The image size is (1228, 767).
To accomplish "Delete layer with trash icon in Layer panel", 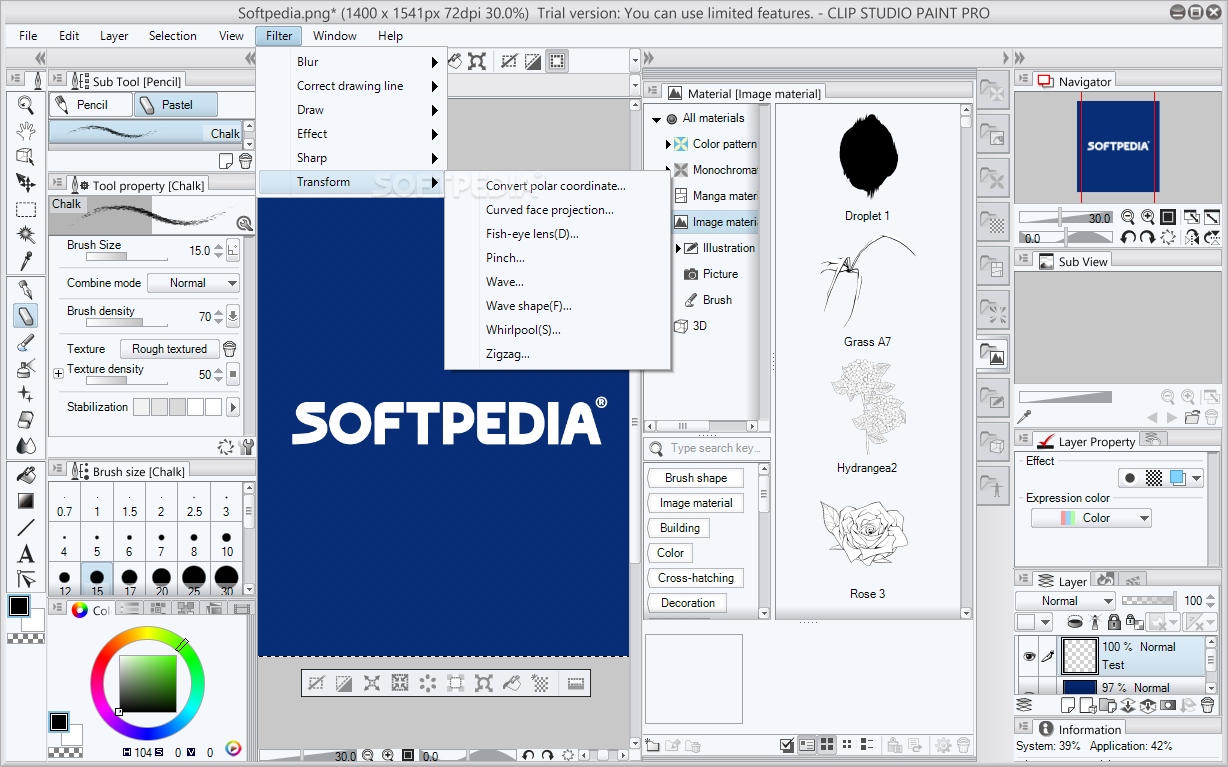I will (x=1208, y=706).
